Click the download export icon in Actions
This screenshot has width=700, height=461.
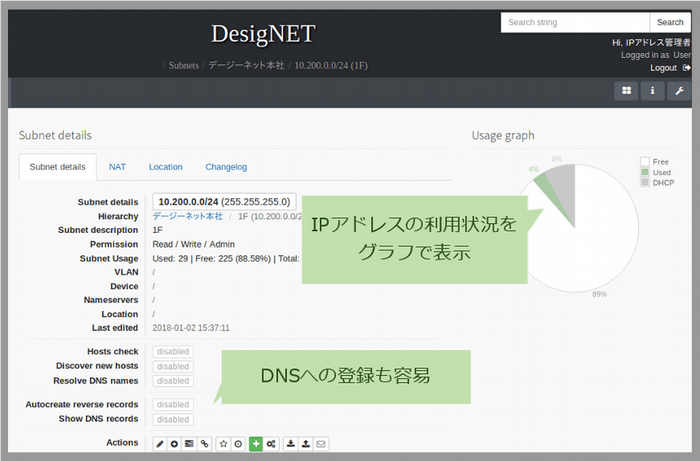290,443
